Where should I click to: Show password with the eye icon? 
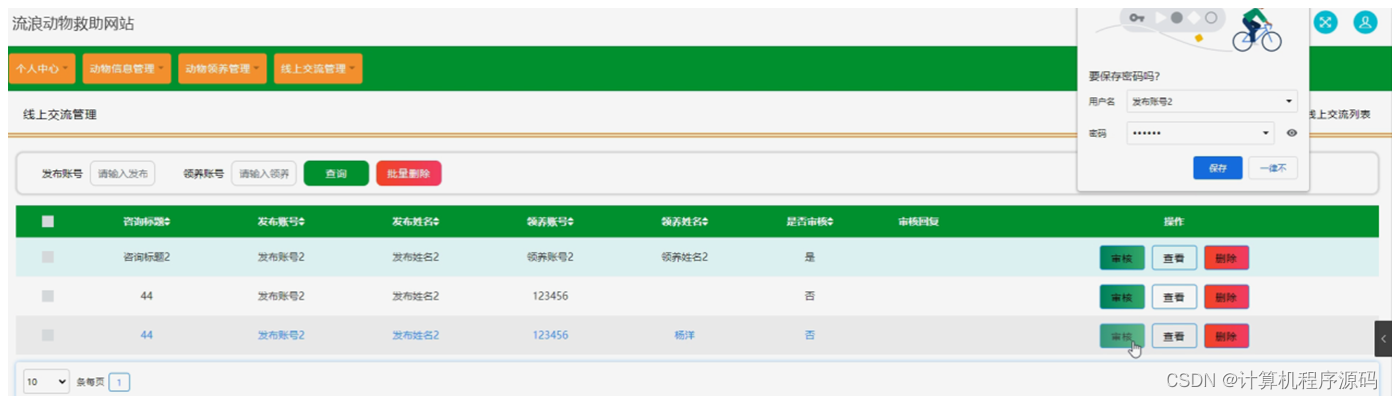[1292, 133]
